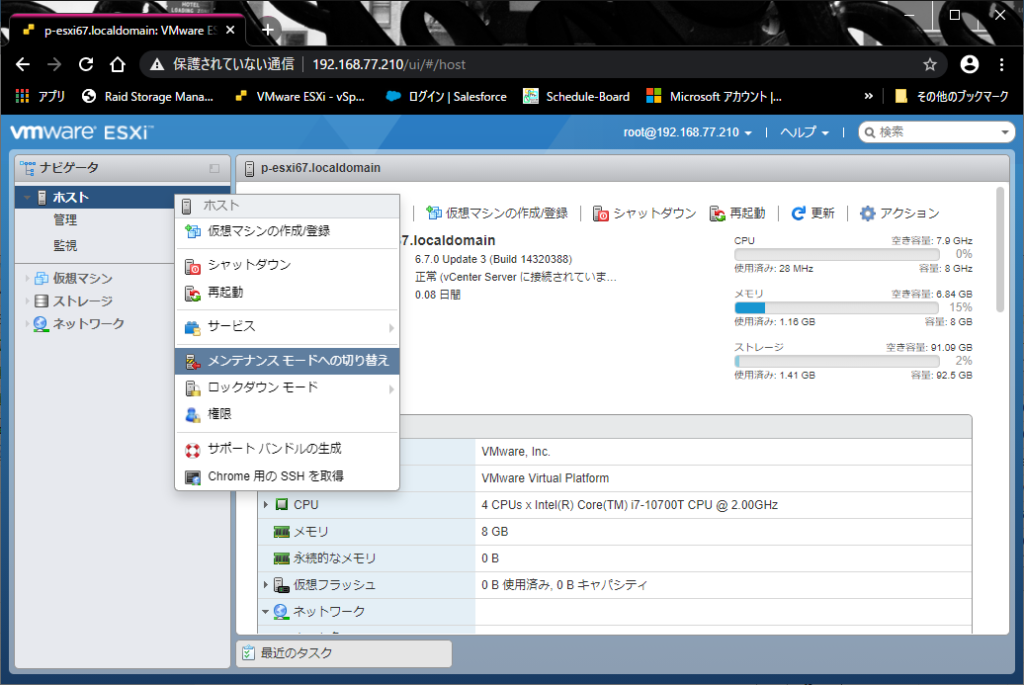This screenshot has width=1024, height=685.
Task: Open the Chrome three-dot menu
Action: click(1002, 64)
